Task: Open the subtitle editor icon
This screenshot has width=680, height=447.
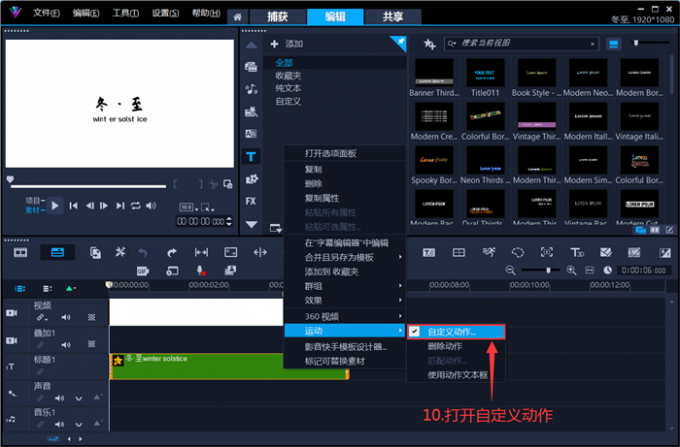Action: pos(428,252)
